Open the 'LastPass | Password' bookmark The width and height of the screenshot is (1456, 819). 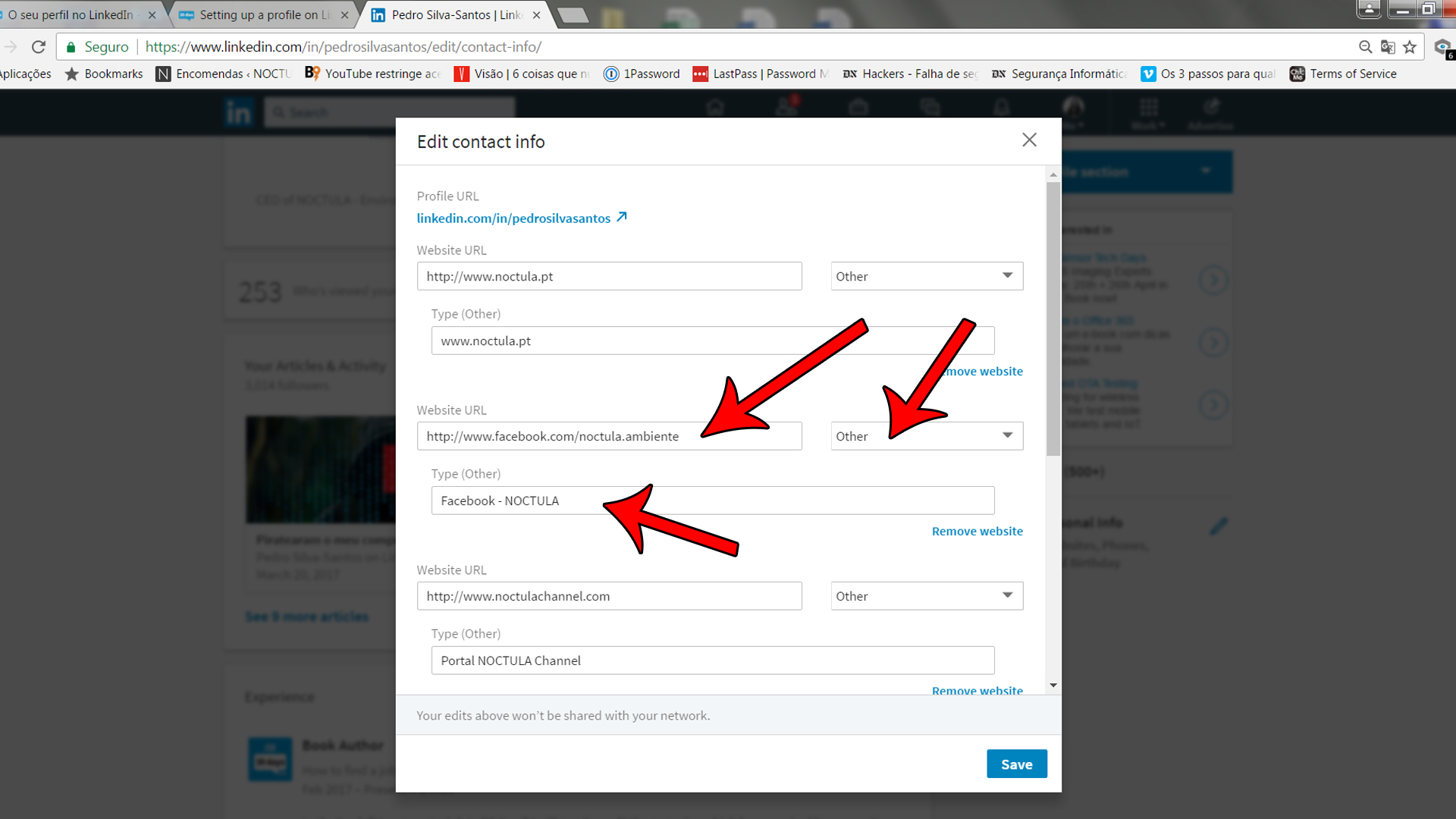tap(761, 74)
